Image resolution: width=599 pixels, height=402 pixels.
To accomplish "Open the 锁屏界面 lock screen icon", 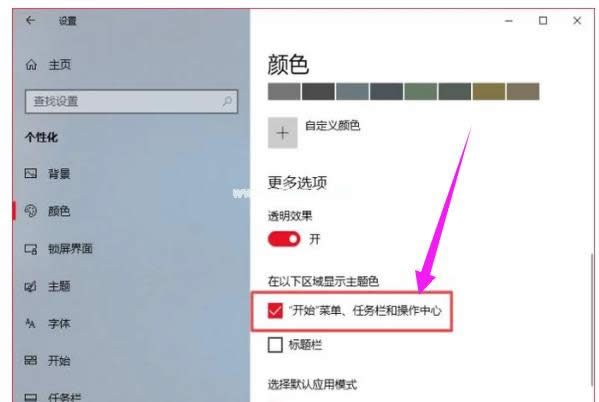I will coord(31,249).
